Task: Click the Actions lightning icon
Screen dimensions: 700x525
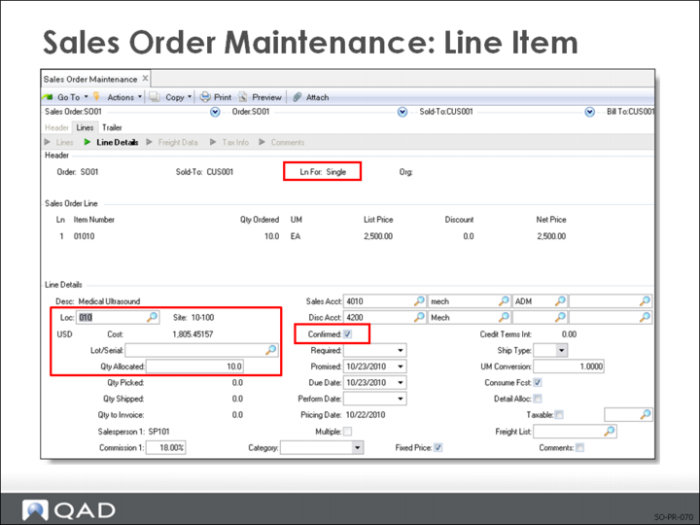Action: [x=96, y=96]
